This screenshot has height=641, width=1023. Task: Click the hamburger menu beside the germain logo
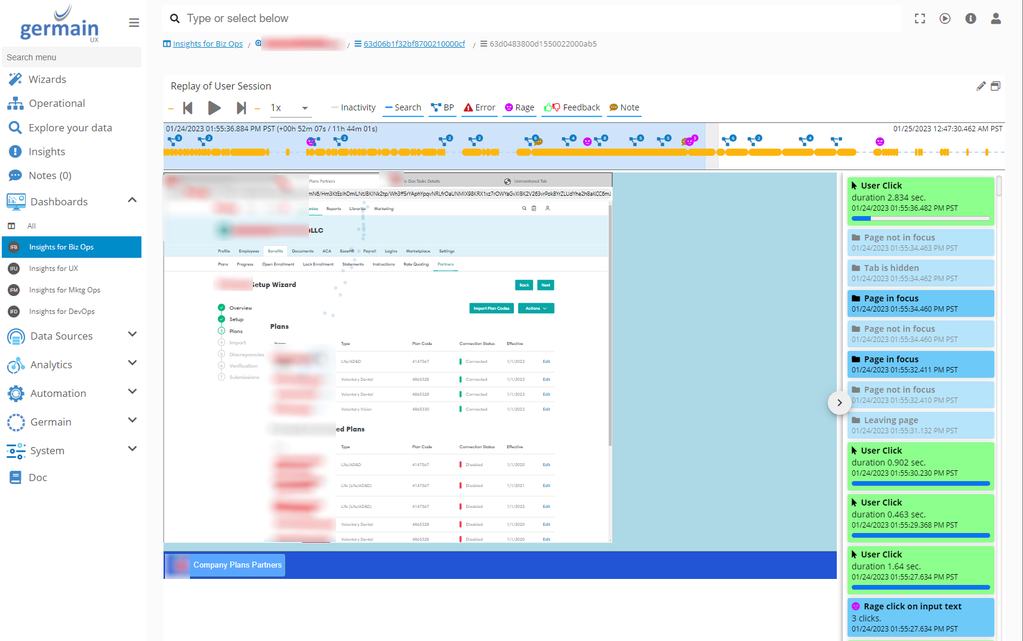tap(133, 21)
